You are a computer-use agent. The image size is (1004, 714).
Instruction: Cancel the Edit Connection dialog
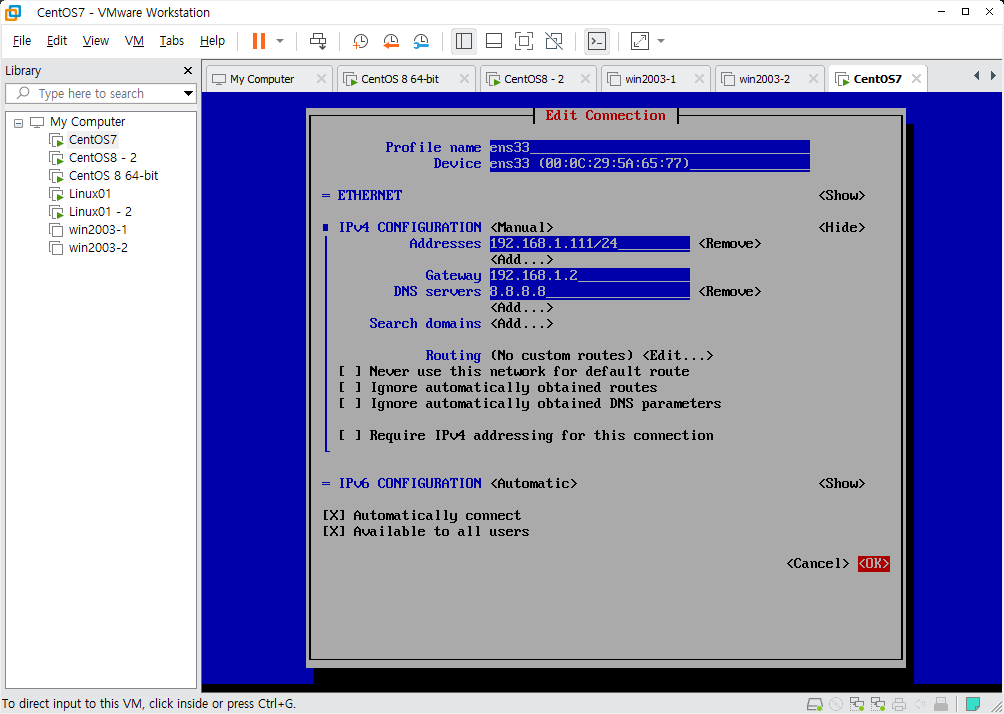point(818,564)
